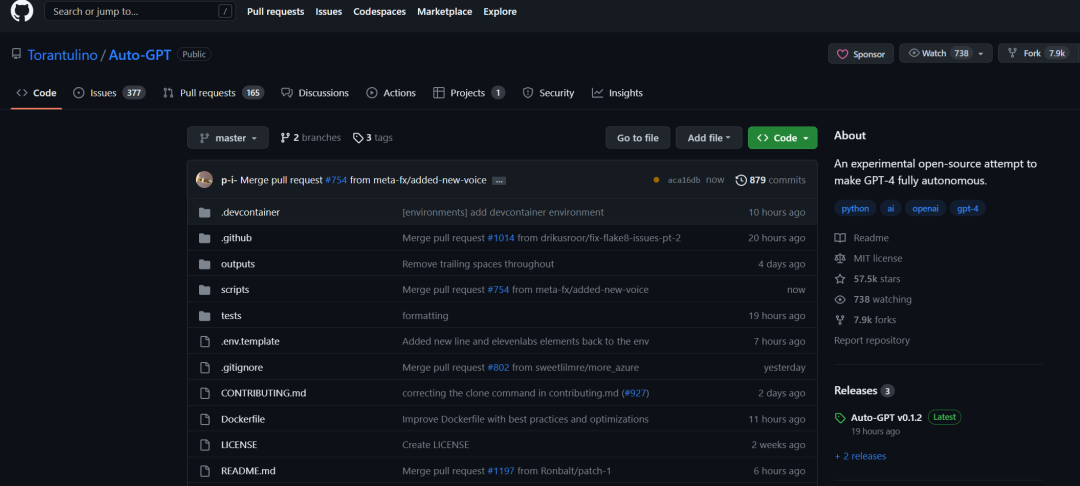Screen dimensions: 1080x486
Task: Open the master branch dropdown
Action: coord(228,138)
